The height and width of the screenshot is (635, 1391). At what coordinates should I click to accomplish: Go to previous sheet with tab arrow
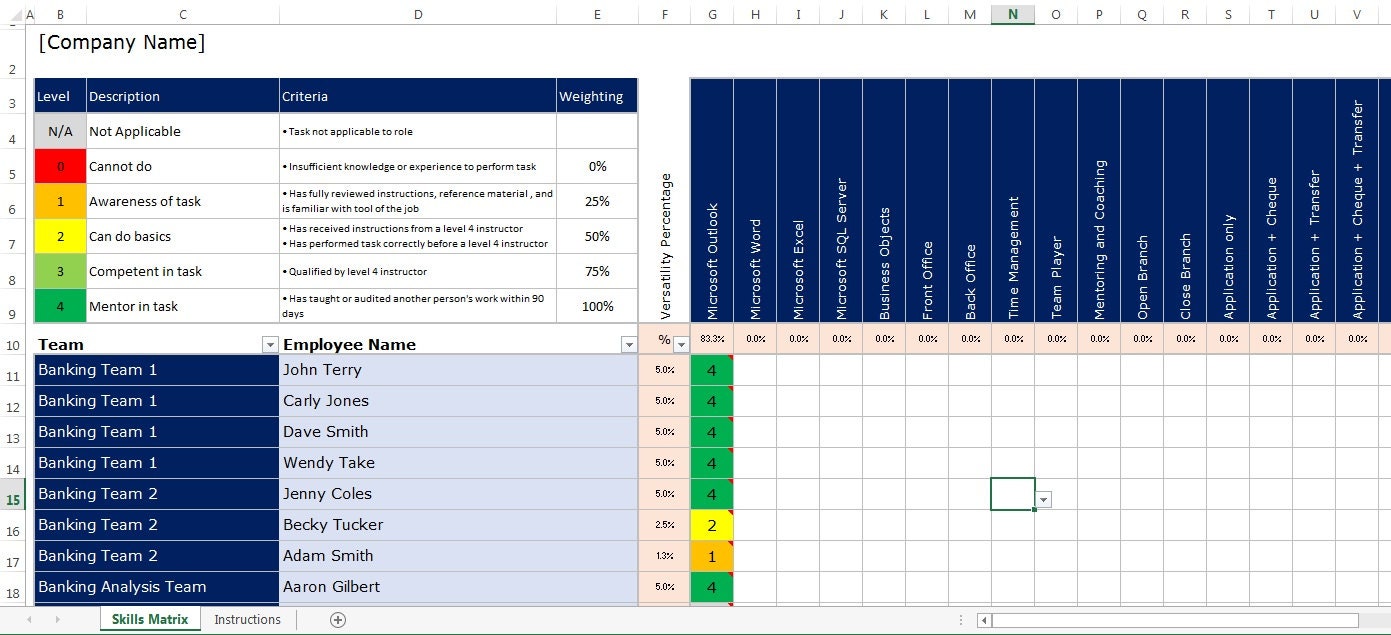pyautogui.click(x=29, y=620)
